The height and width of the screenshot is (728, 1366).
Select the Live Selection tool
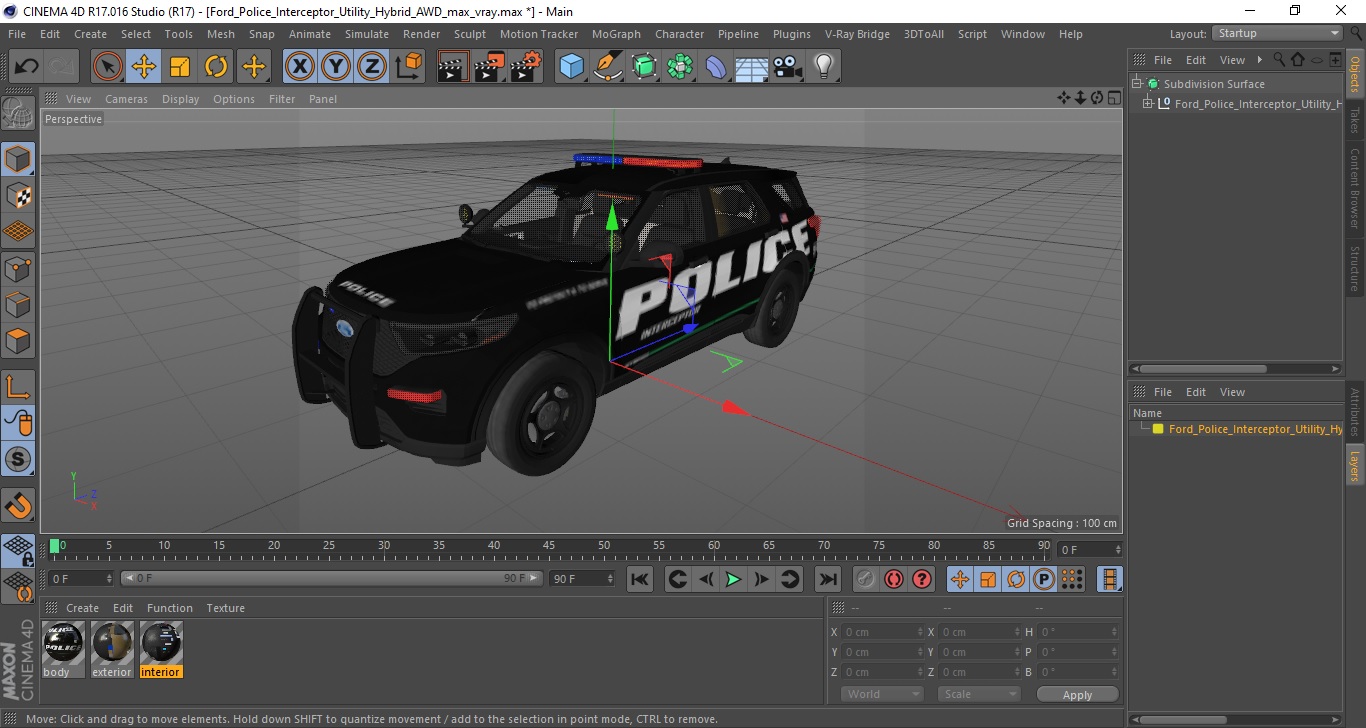pyautogui.click(x=108, y=67)
